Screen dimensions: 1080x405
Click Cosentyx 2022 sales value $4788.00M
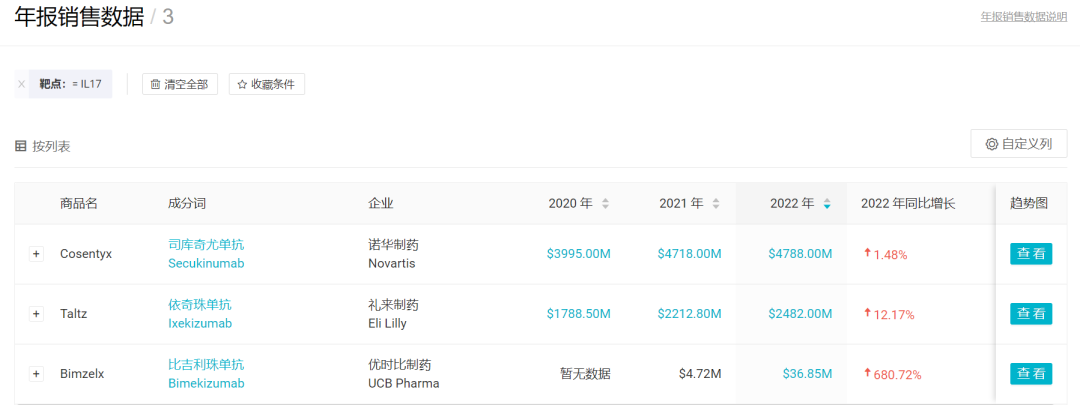tap(800, 254)
